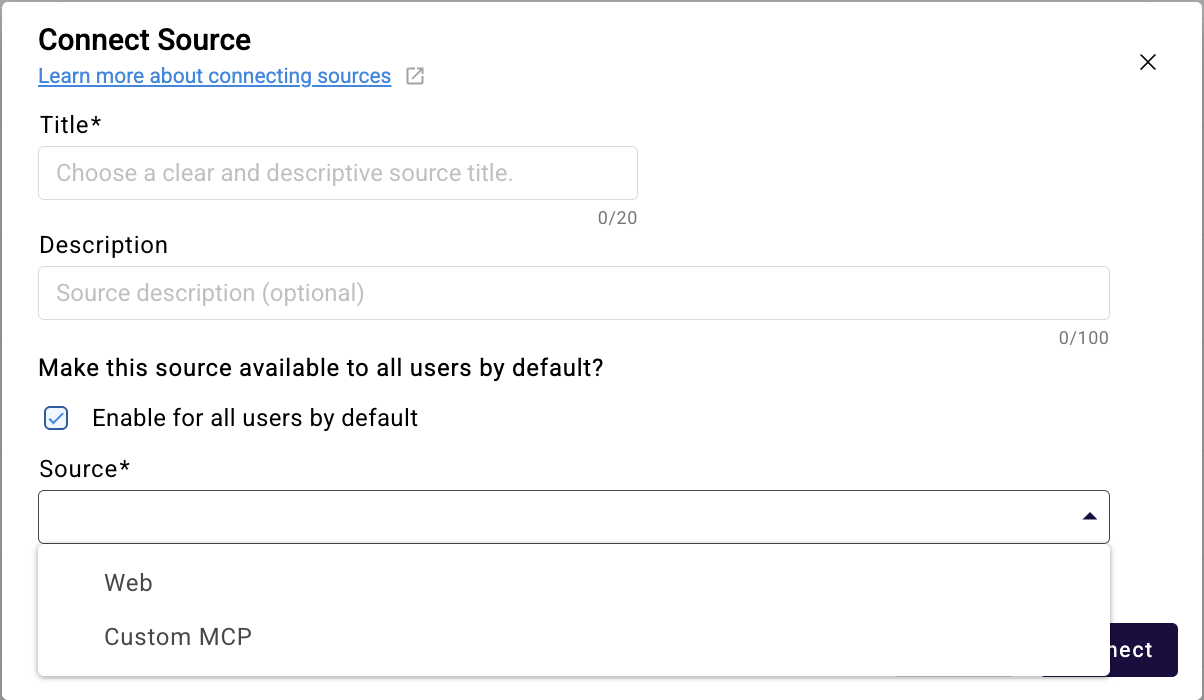Click the Description field label

[x=104, y=245]
